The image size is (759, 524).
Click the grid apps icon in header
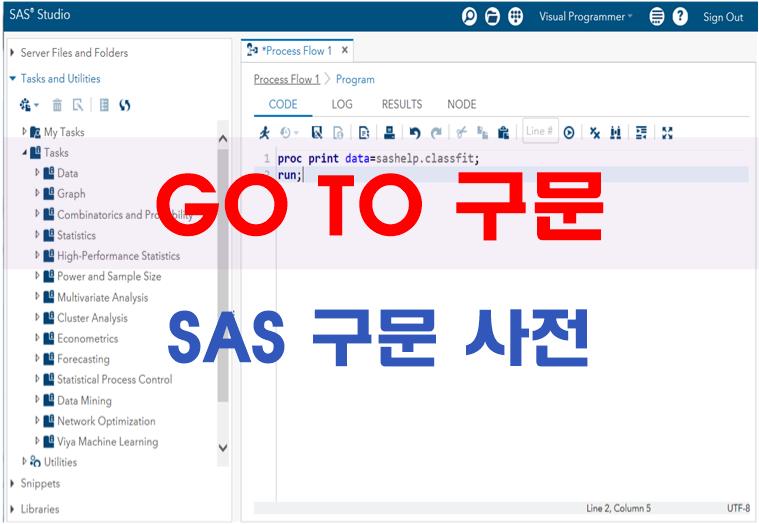pyautogui.click(x=516, y=16)
